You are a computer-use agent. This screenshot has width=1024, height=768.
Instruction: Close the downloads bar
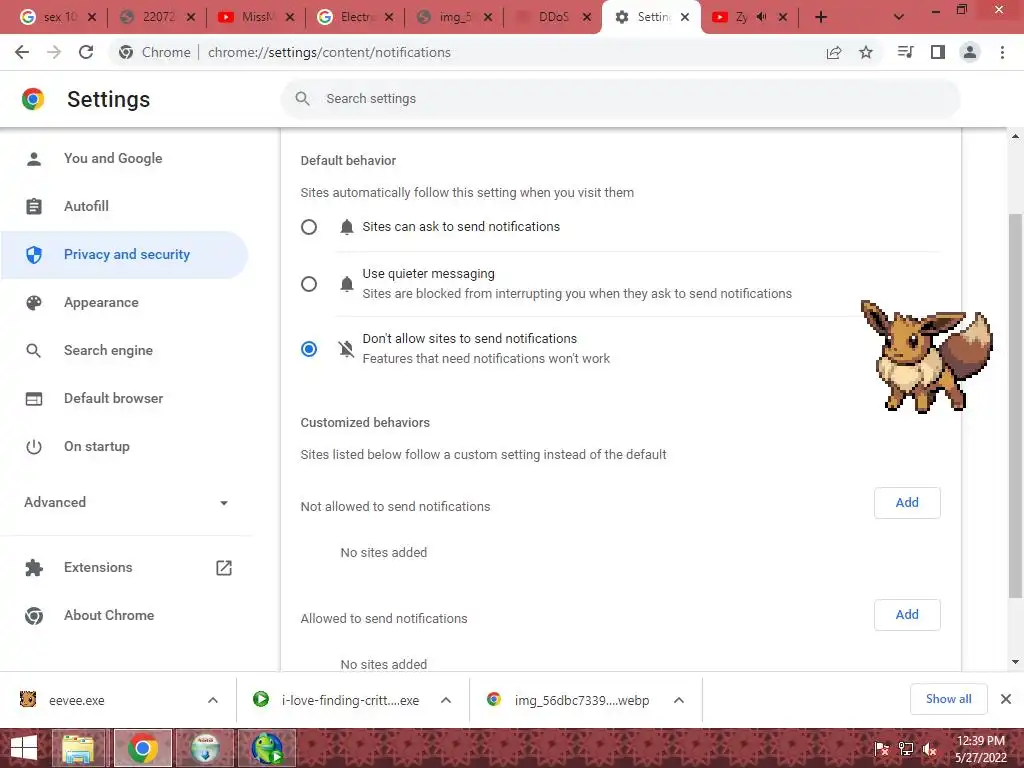pyautogui.click(x=1006, y=699)
